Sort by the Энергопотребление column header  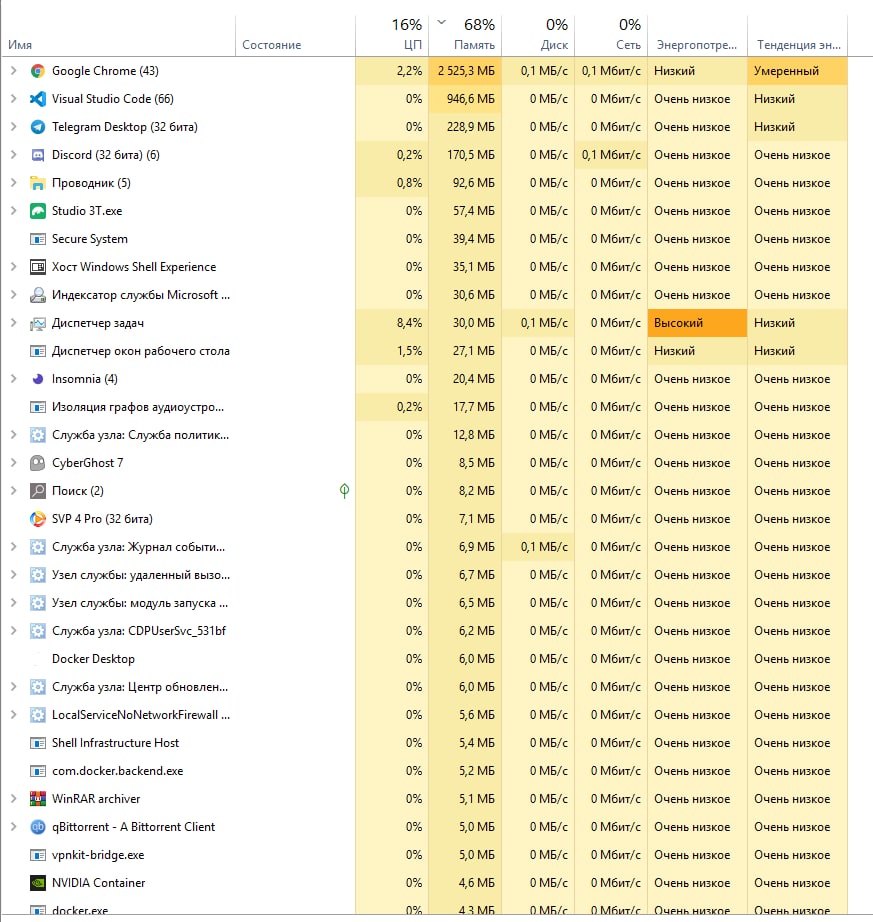click(697, 36)
